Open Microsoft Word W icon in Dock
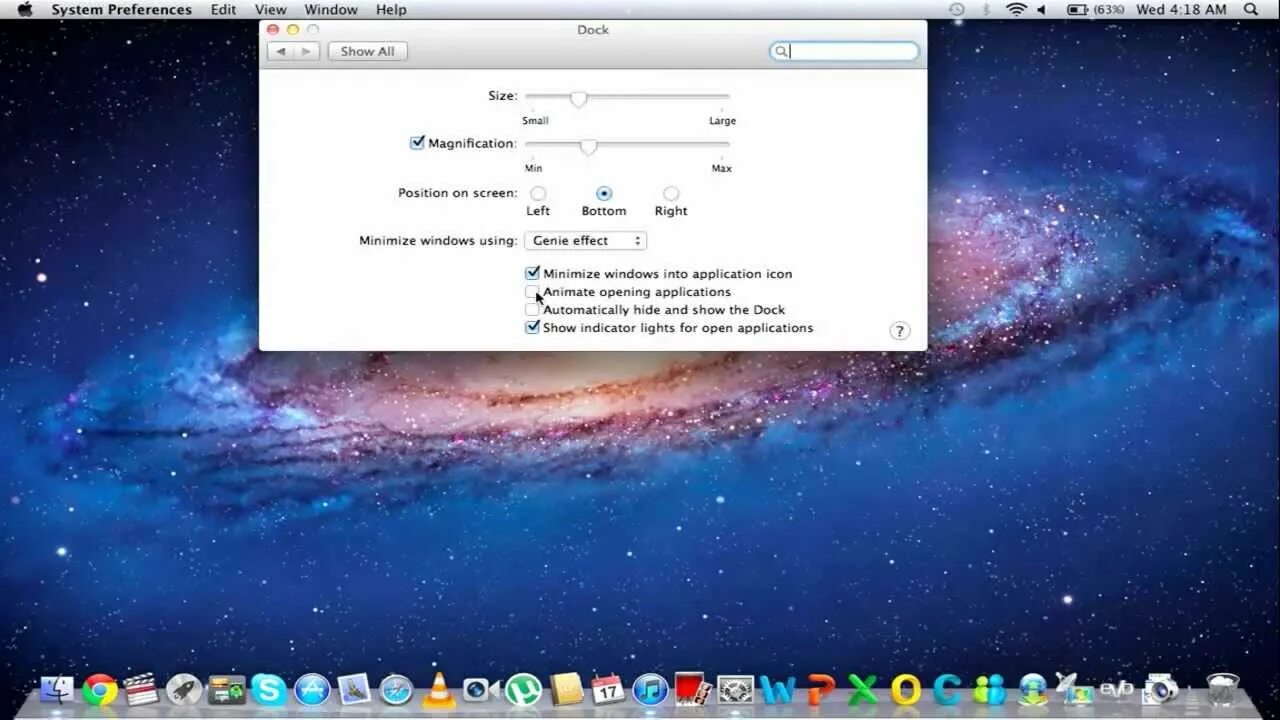 tap(777, 690)
